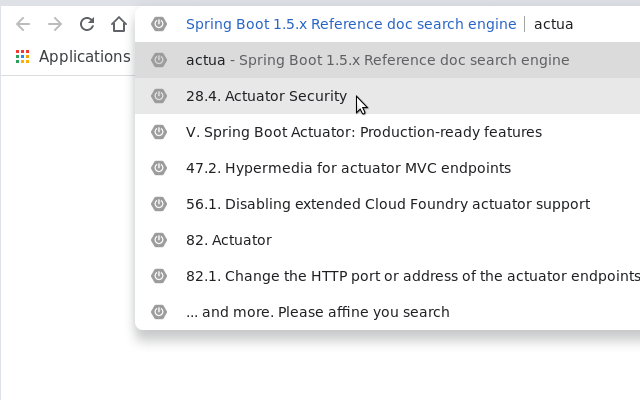Open the Applications bookmark label
The width and height of the screenshot is (640, 400).
(84, 57)
